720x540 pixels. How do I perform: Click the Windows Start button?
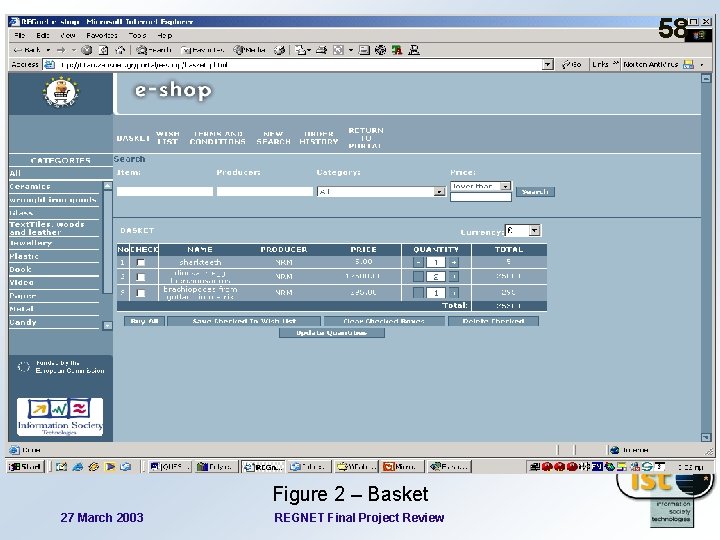pos(25,467)
